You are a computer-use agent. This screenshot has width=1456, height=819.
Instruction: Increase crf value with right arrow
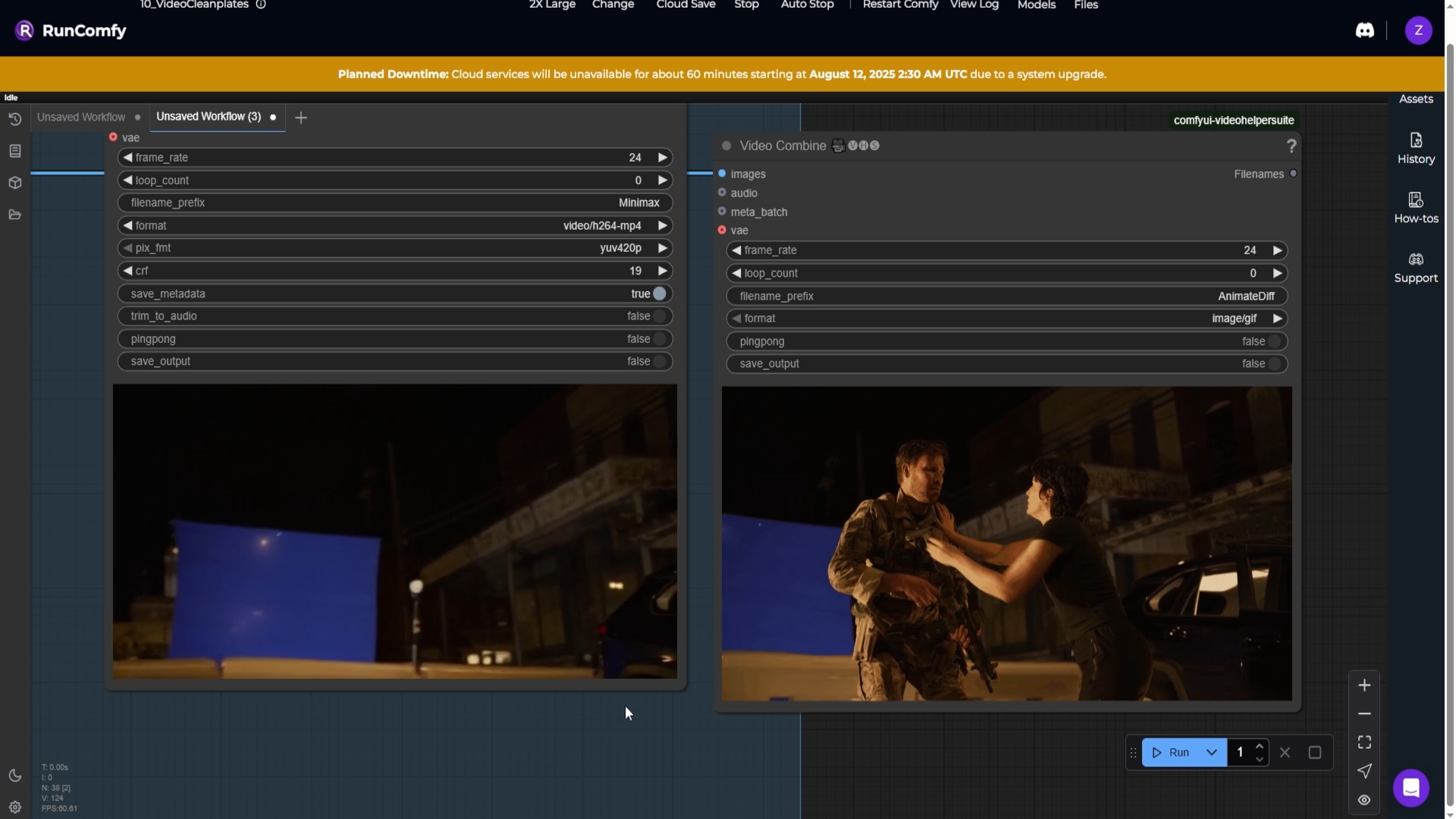(x=662, y=271)
